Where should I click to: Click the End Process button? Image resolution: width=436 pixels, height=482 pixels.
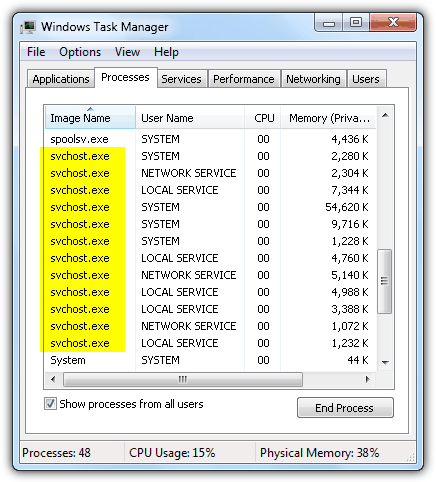tap(345, 407)
